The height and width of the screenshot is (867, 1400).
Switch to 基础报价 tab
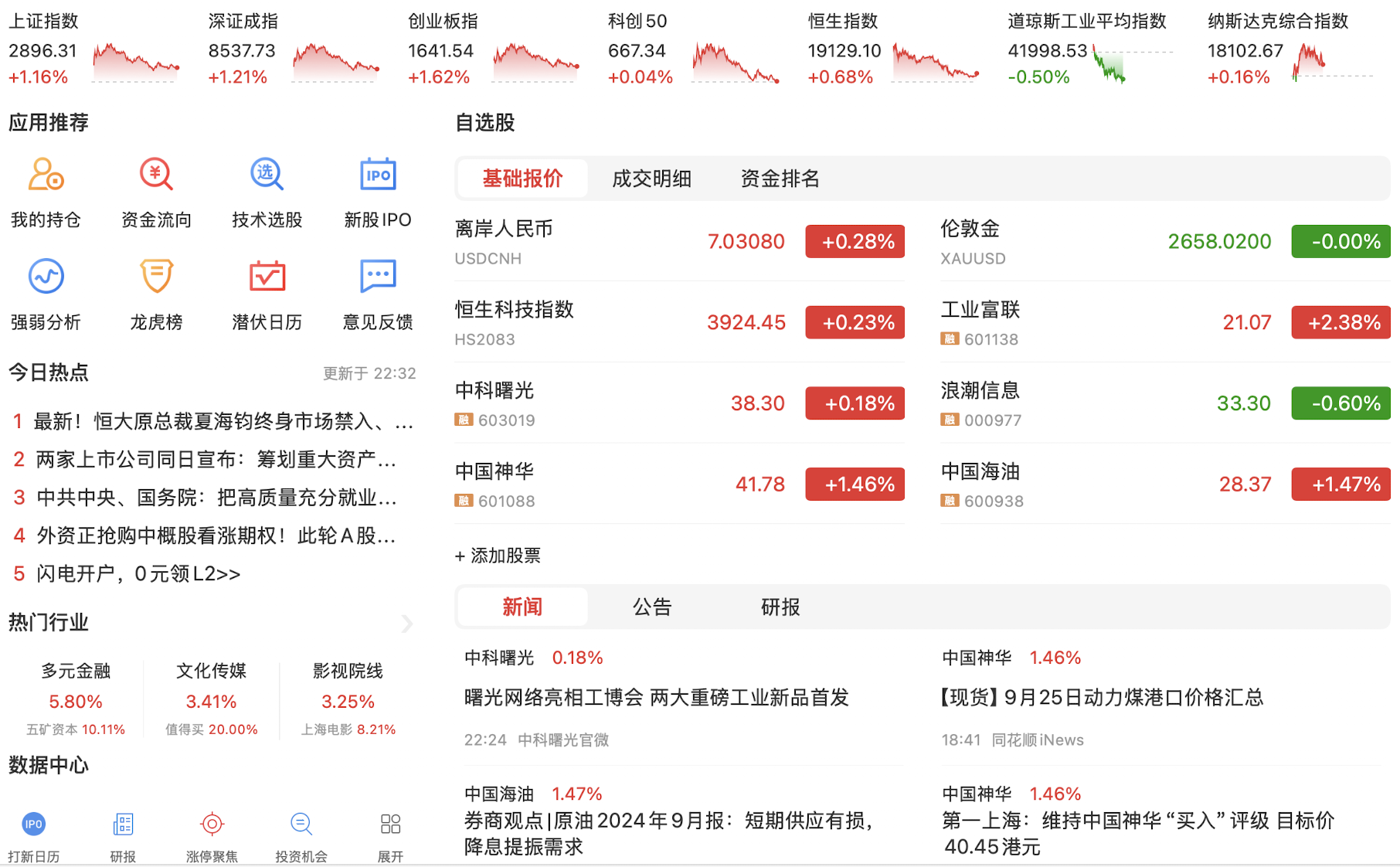[522, 178]
